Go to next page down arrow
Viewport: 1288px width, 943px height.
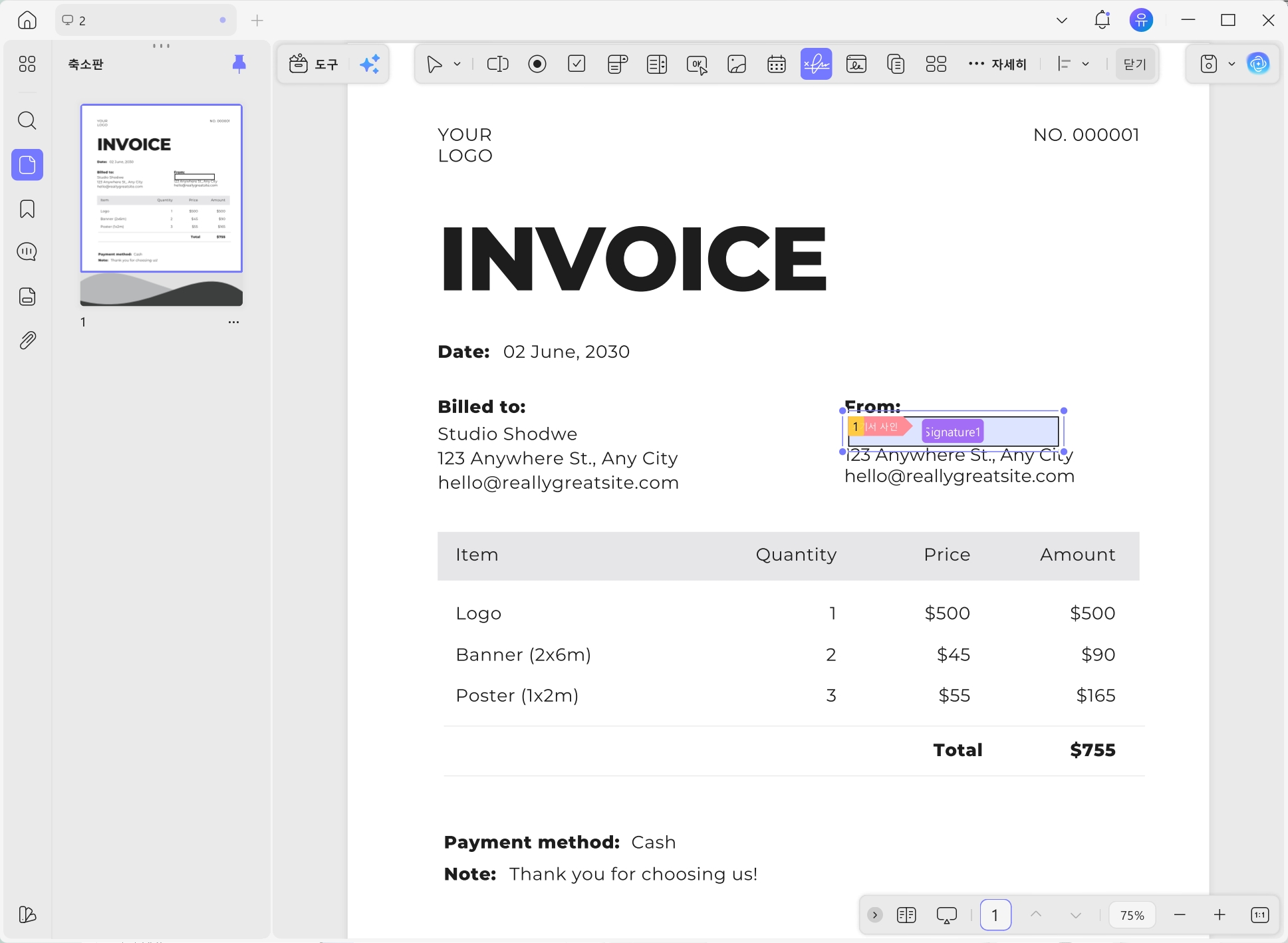coord(1076,915)
